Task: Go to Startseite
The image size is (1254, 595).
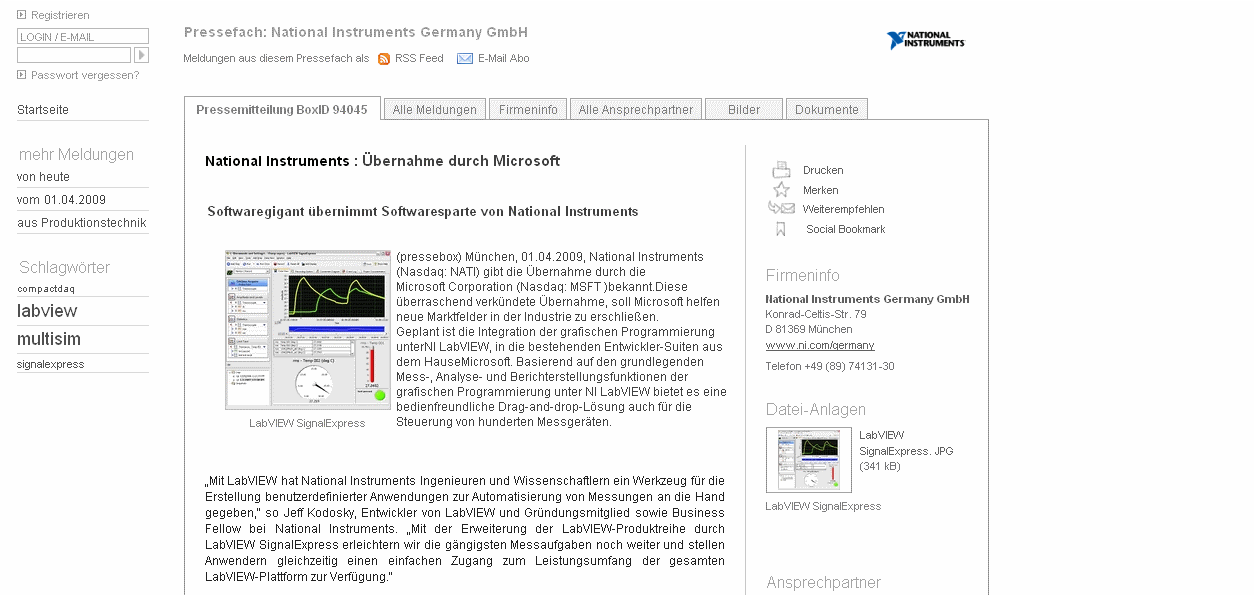Action: tap(43, 110)
